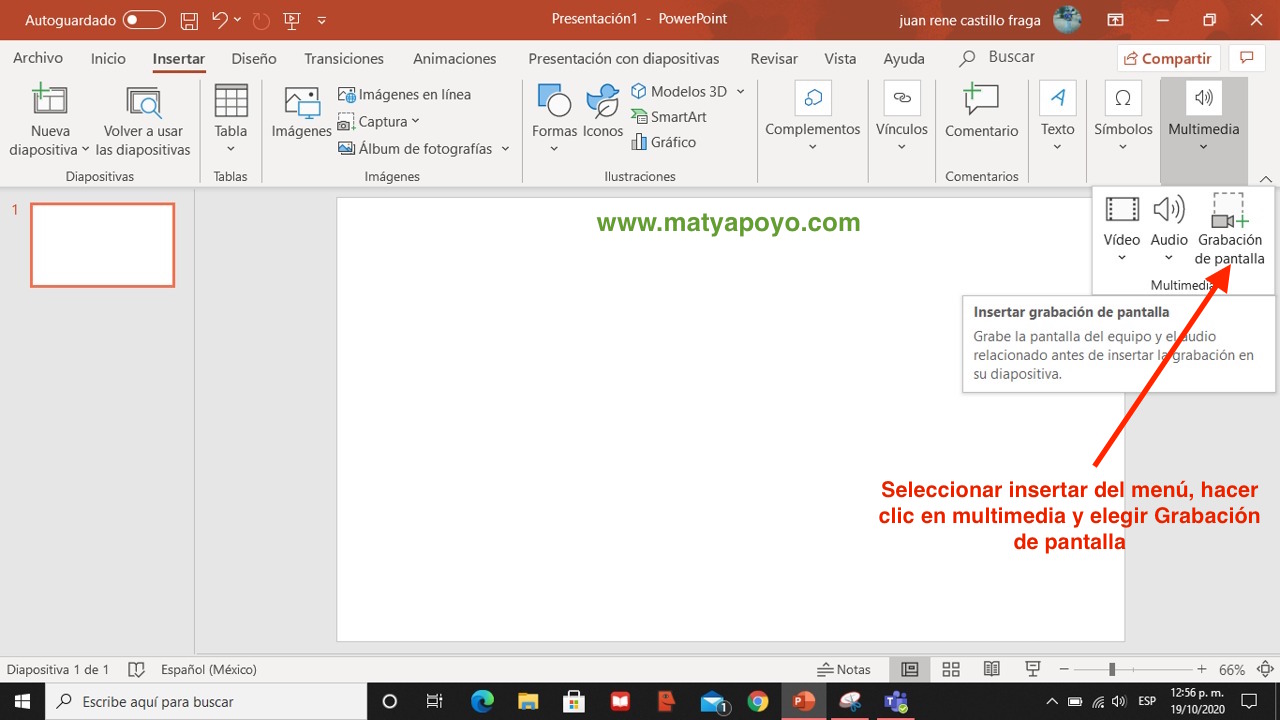The image size is (1280, 720).
Task: Open Presentación con diapositivas tab
Action: tap(624, 58)
